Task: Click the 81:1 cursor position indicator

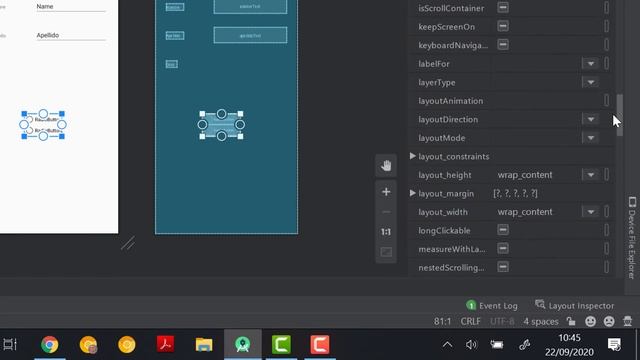Action: (442, 322)
